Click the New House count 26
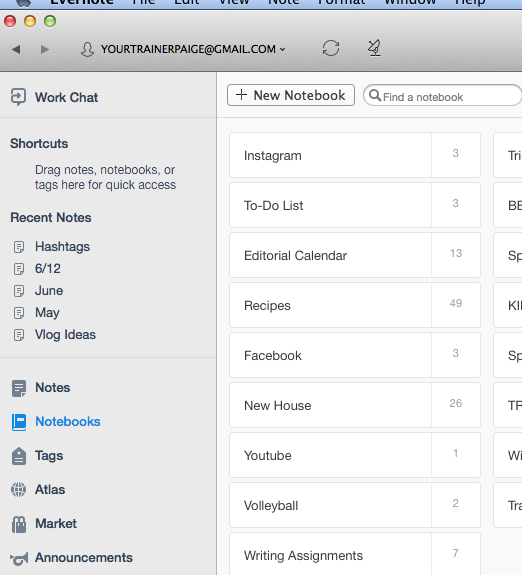The image size is (522, 575). 456,403
